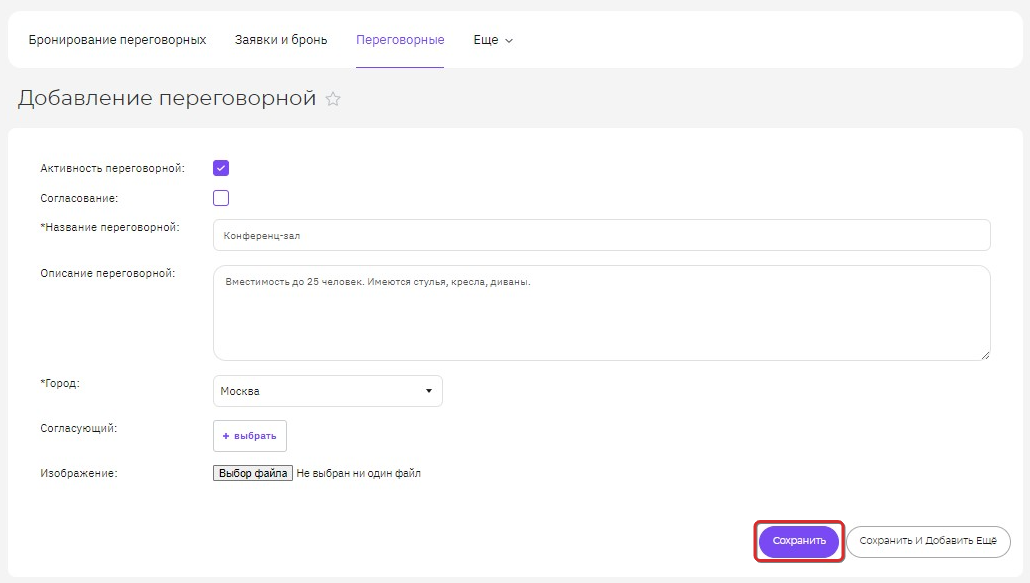Uncheck the Активность переговорной checkbox
Viewport: 1030px width, 583px height.
[x=221, y=168]
